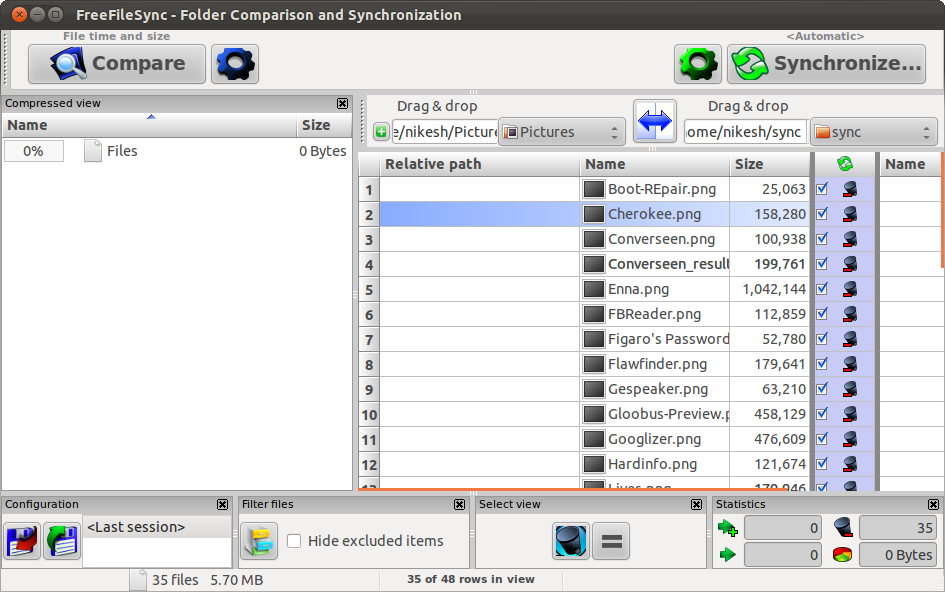
Task: Click sync action icon for Boot-REpair.png
Action: click(x=850, y=189)
